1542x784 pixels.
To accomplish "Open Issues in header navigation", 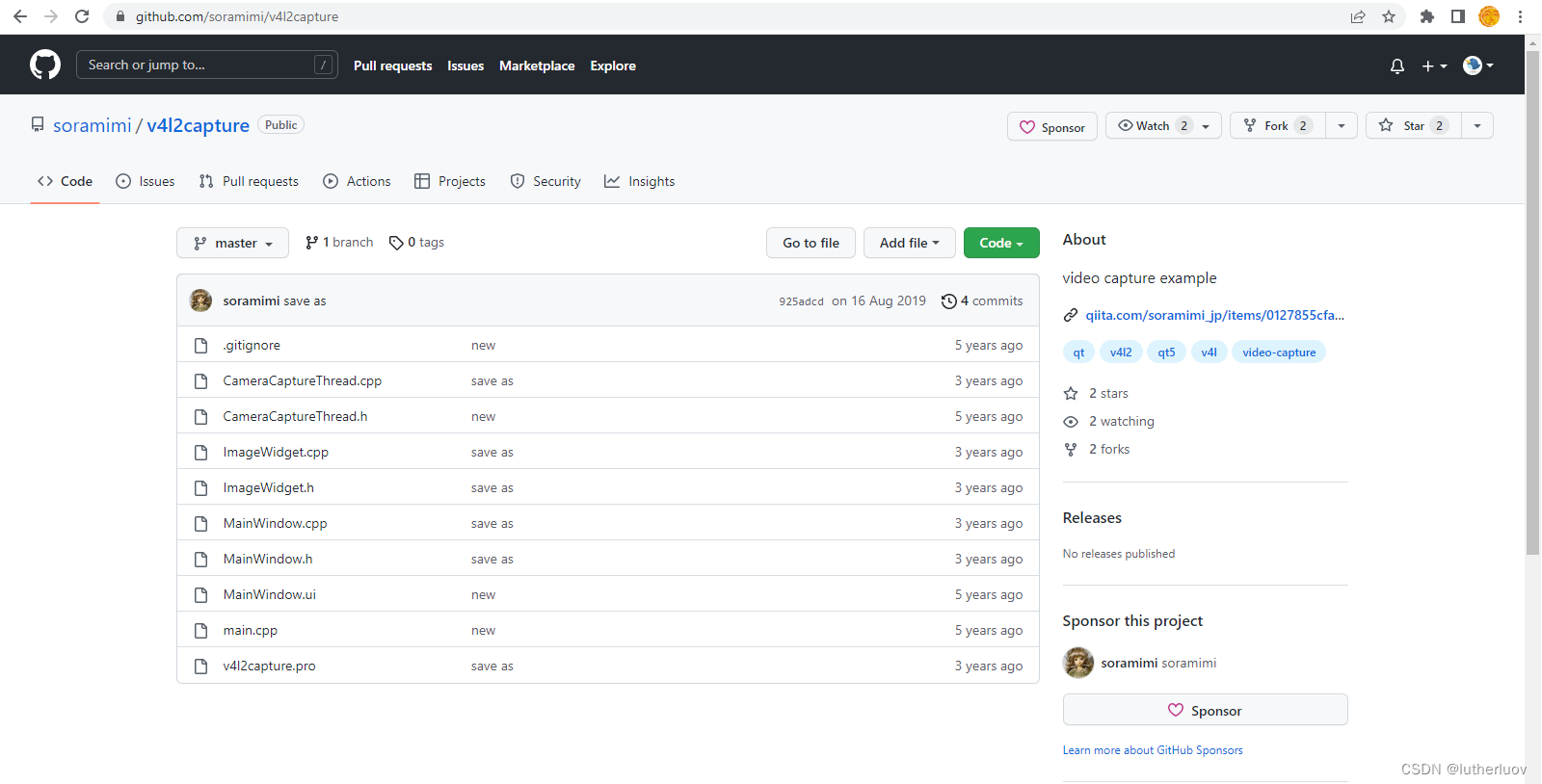I will 465,65.
